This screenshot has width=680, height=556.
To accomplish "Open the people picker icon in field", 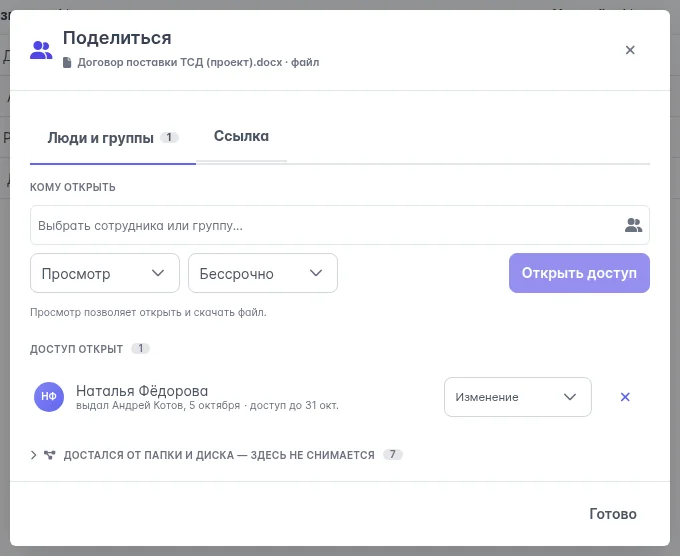I will tap(633, 225).
